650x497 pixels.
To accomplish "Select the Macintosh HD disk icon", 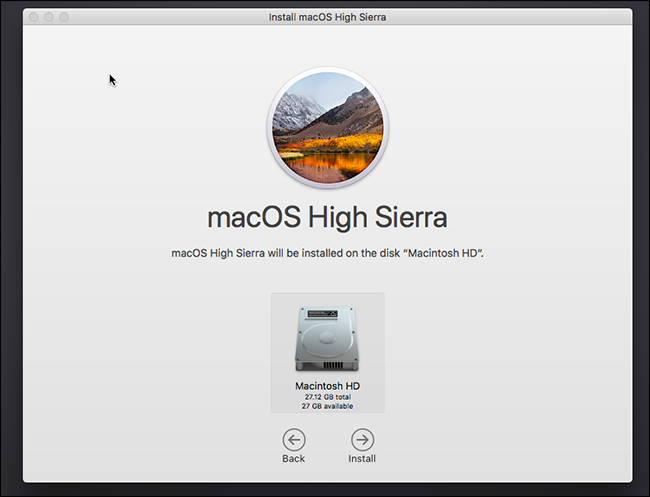I will 327,339.
